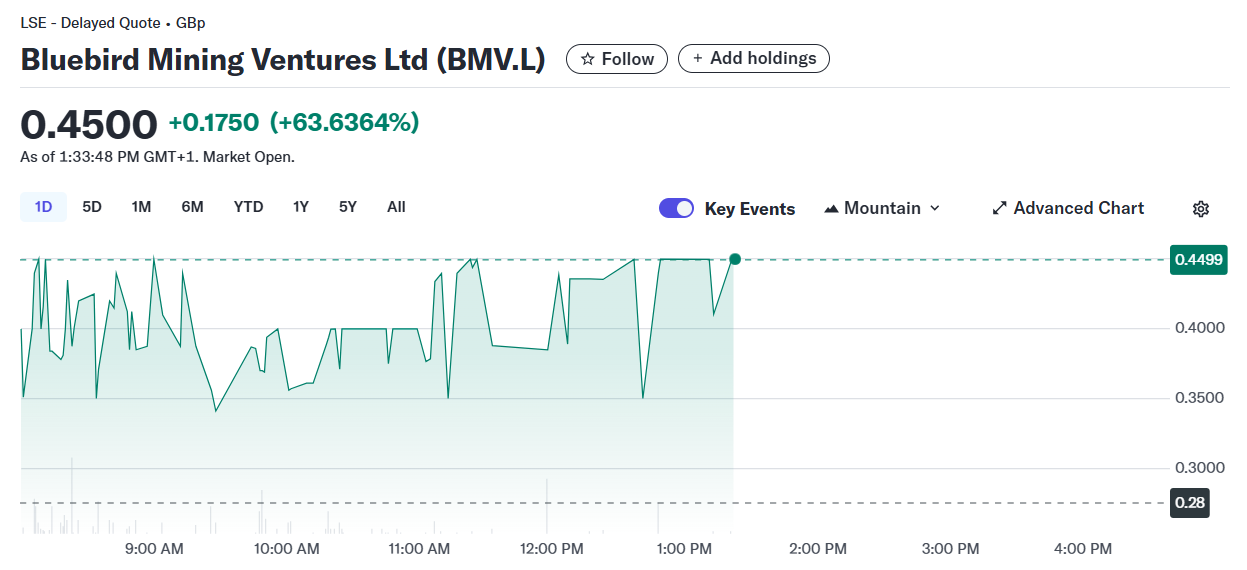This screenshot has height=570, width=1247.
Task: Open chart settings gear icon
Action: coord(1201,208)
